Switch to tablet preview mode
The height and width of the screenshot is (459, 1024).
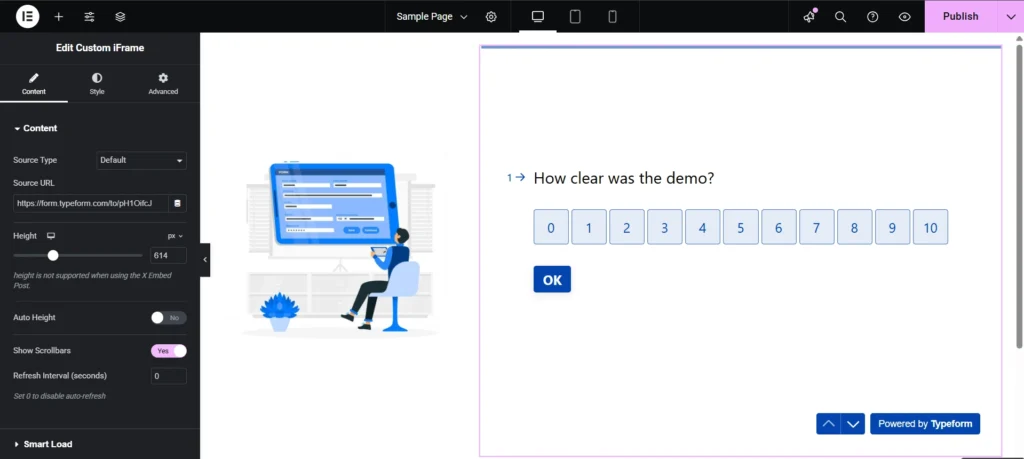[x=575, y=16]
